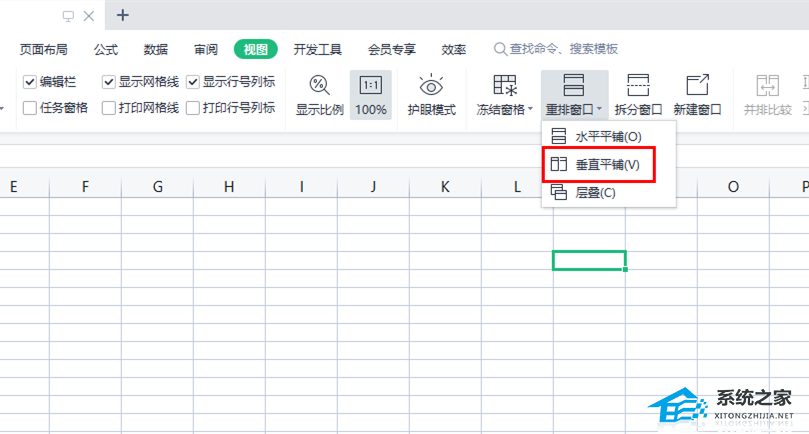Uncheck 显示行号列标 show headings
Image resolution: width=809 pixels, height=434 pixels.
click(x=193, y=82)
